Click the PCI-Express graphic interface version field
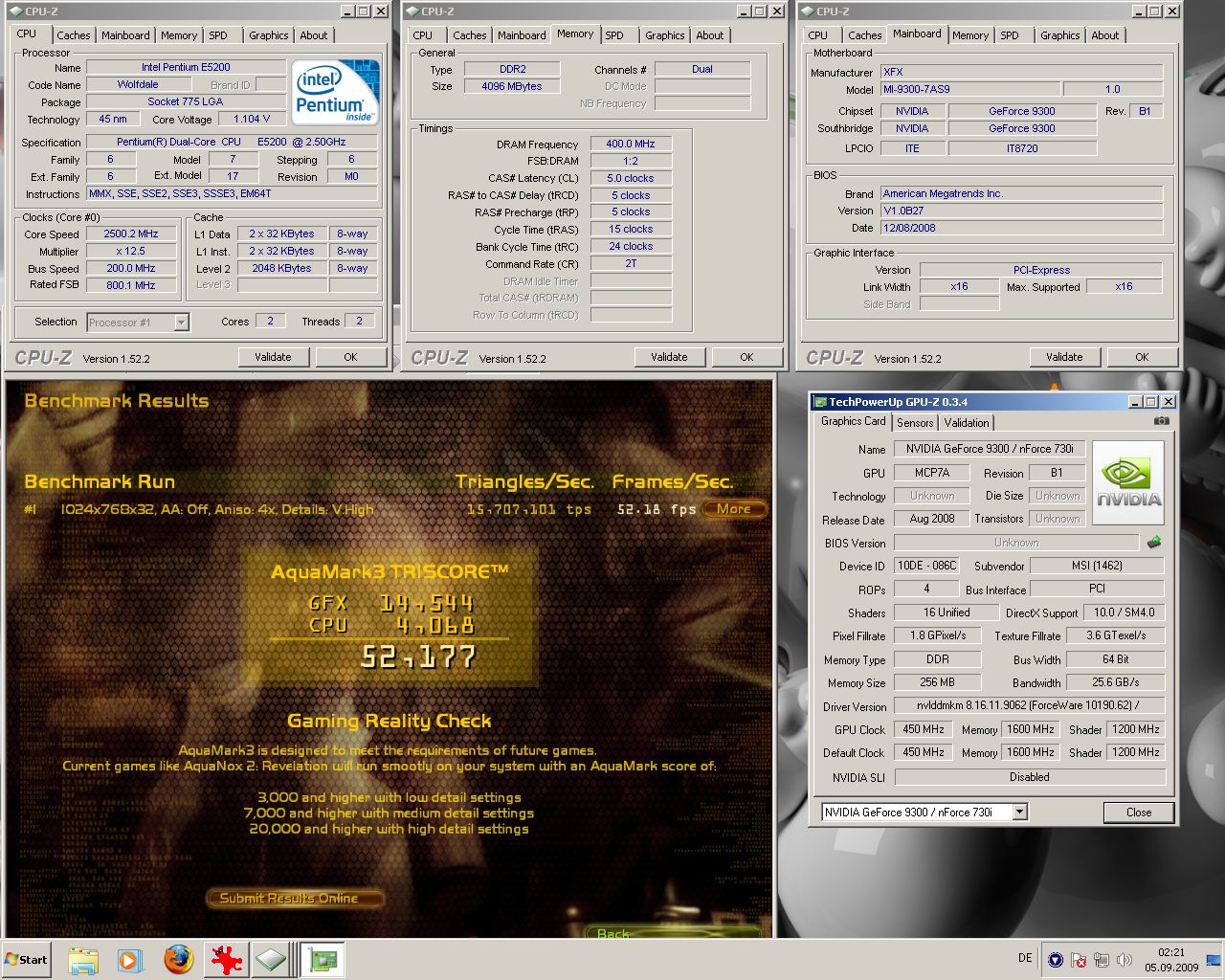This screenshot has width=1225, height=980. tap(1041, 270)
